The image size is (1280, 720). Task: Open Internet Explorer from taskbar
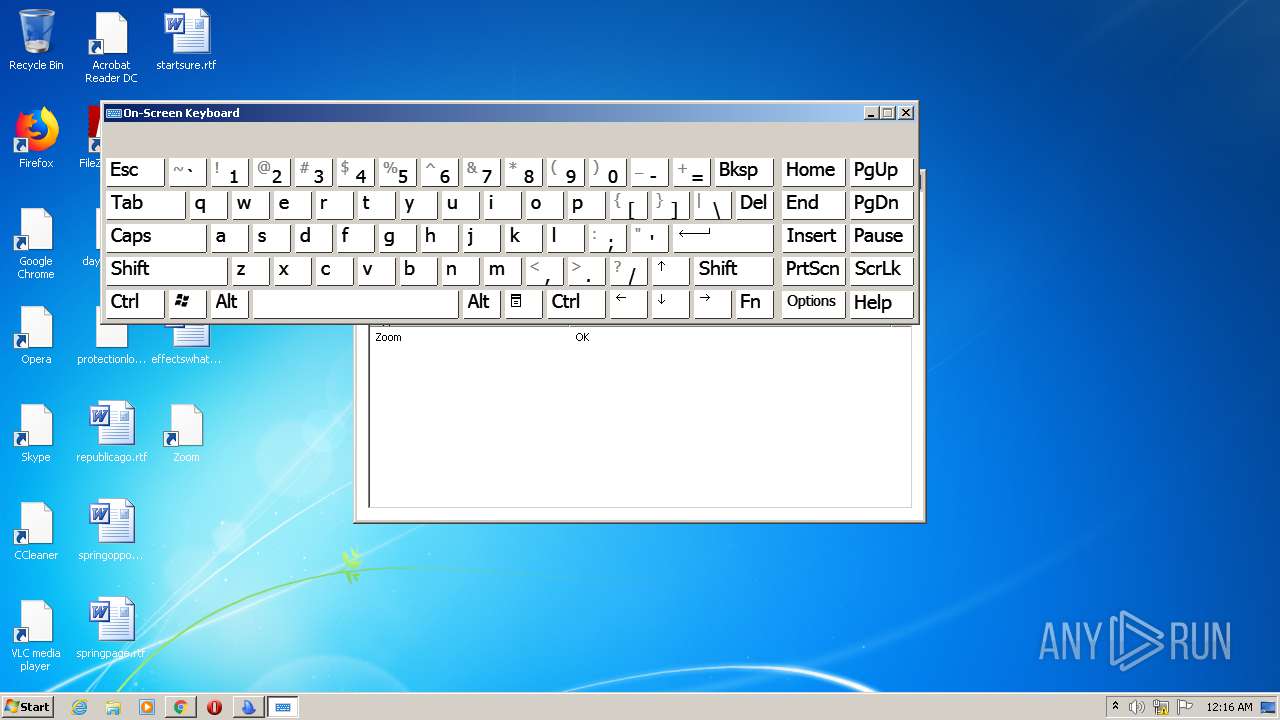(79, 707)
